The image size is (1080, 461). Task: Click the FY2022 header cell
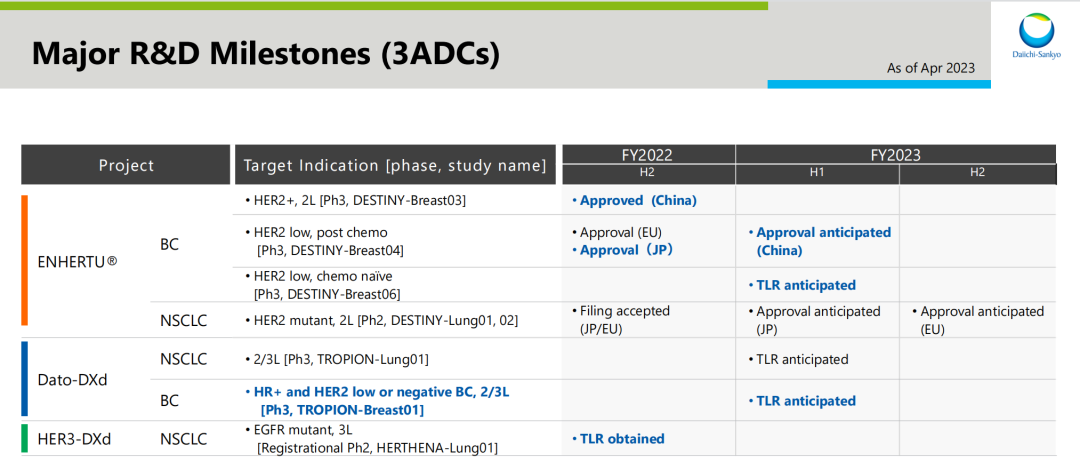click(x=648, y=155)
